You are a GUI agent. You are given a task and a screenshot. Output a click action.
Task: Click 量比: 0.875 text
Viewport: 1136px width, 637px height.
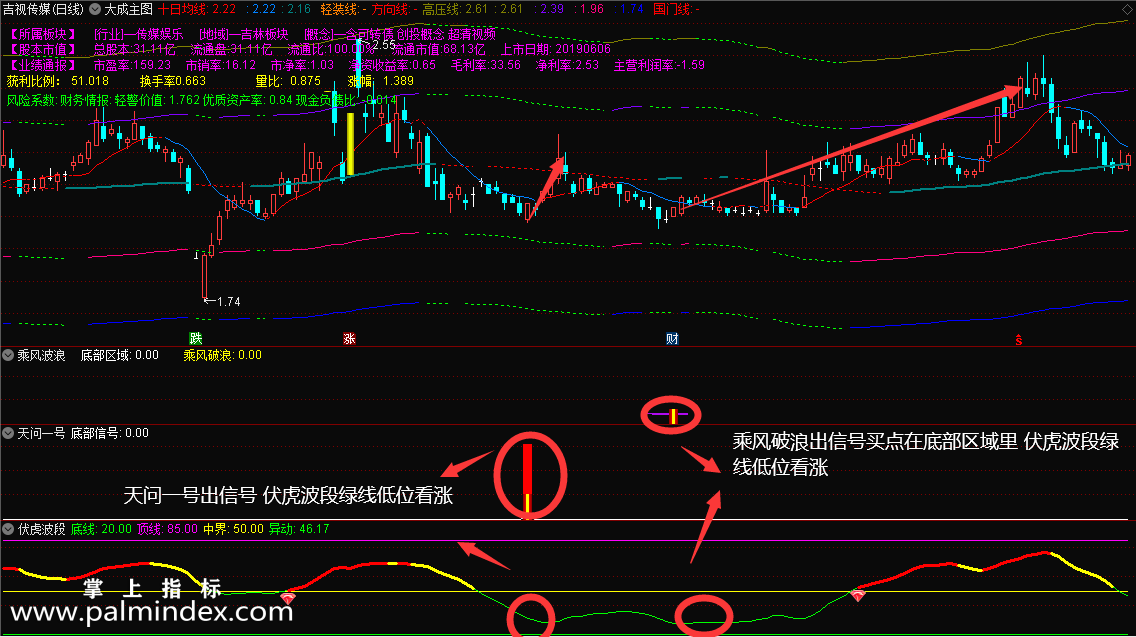click(x=288, y=81)
